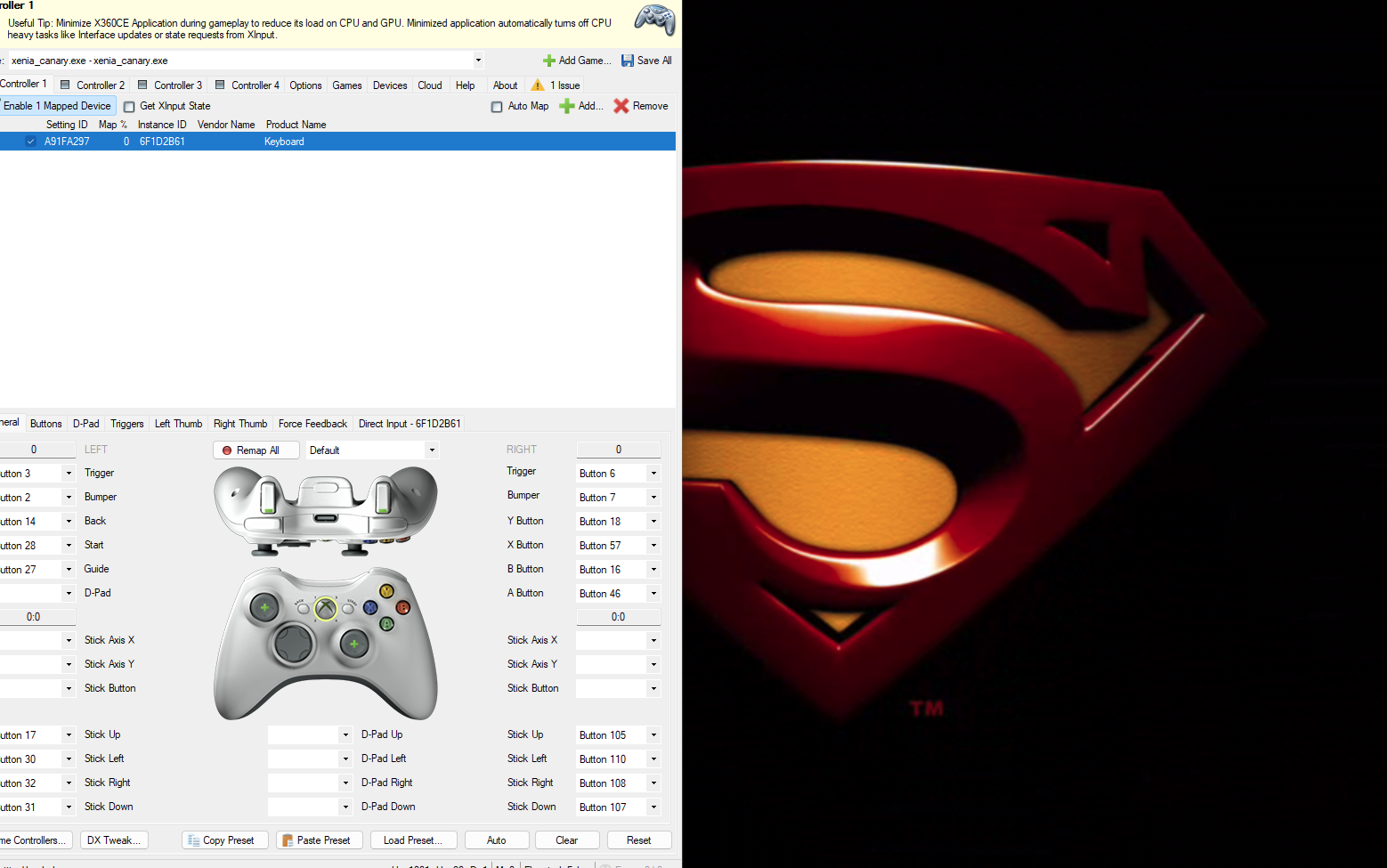
Task: Select the Buttons mapping tab
Action: click(x=46, y=424)
